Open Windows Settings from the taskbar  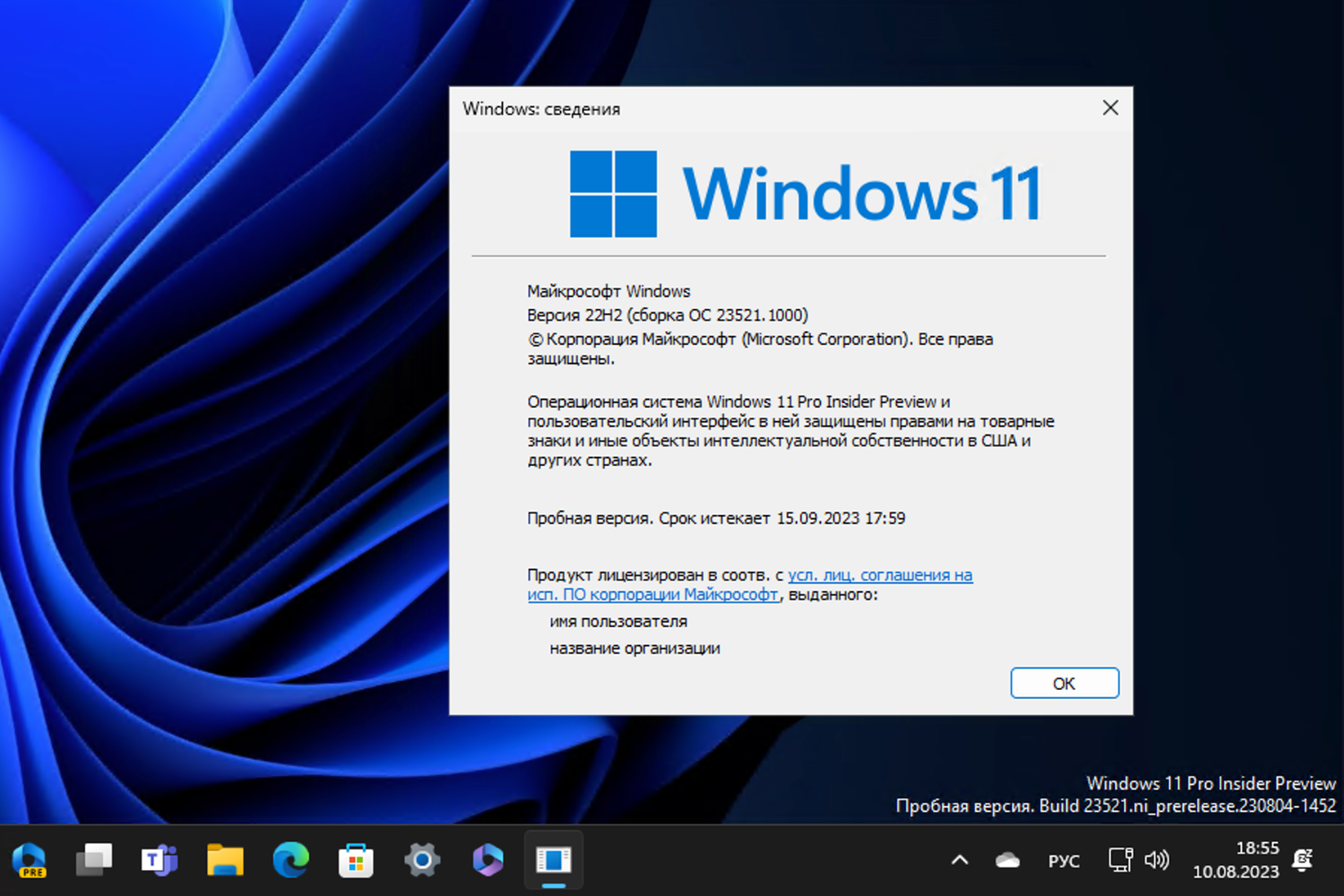pos(421,859)
